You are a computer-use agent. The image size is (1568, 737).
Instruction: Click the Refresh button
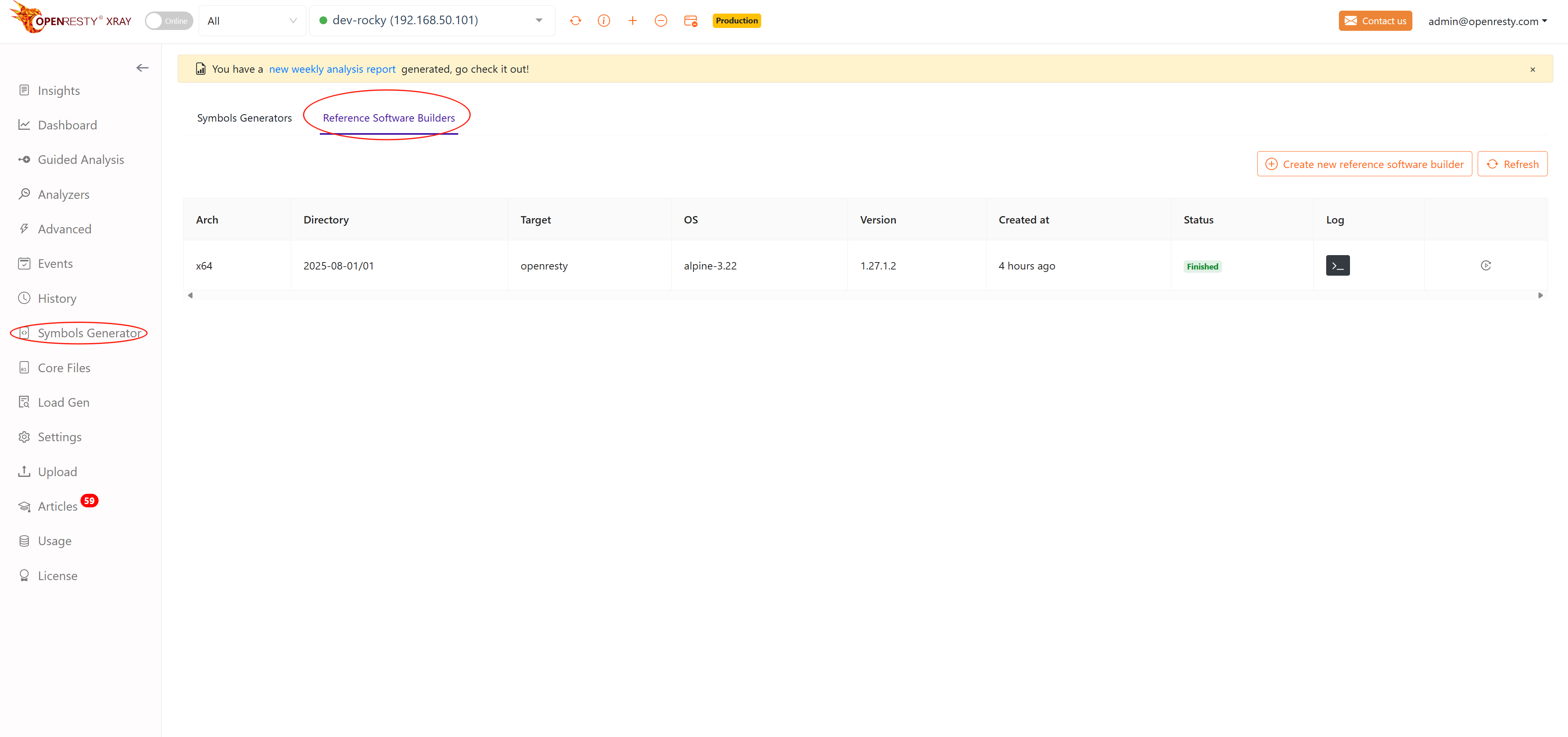coord(1512,164)
